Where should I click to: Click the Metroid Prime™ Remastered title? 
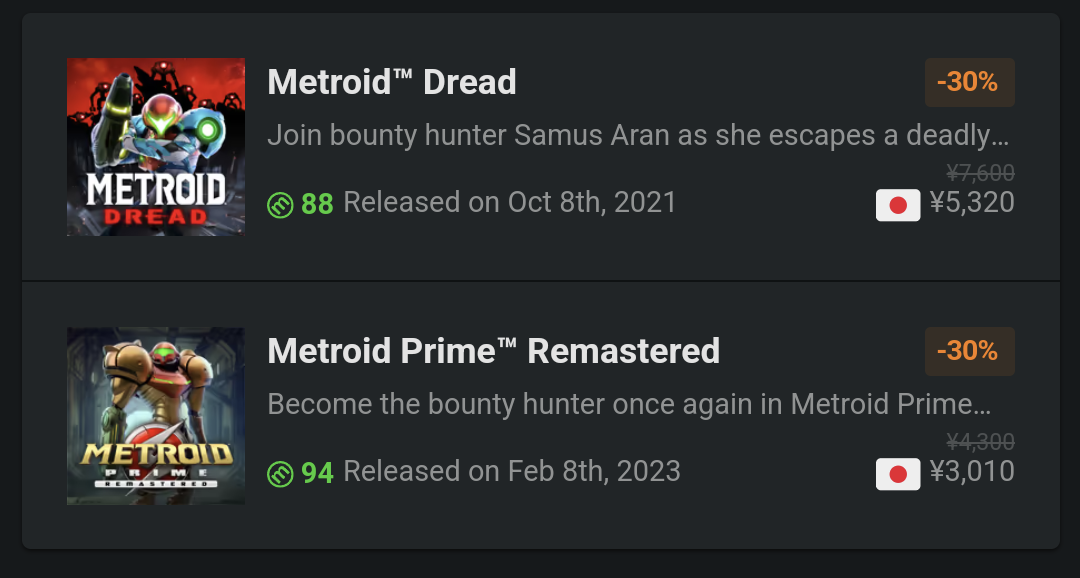point(494,351)
